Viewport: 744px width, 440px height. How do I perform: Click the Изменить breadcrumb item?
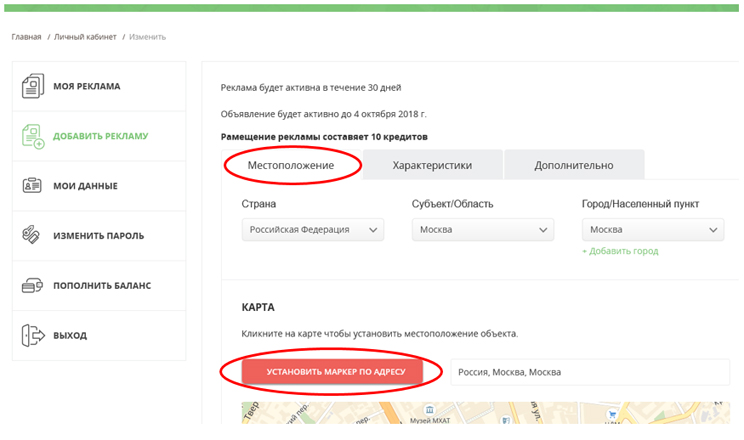tap(147, 37)
